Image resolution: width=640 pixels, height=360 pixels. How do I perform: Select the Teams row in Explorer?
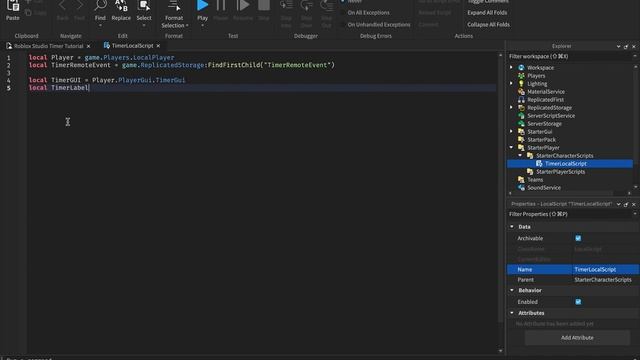[570, 180]
